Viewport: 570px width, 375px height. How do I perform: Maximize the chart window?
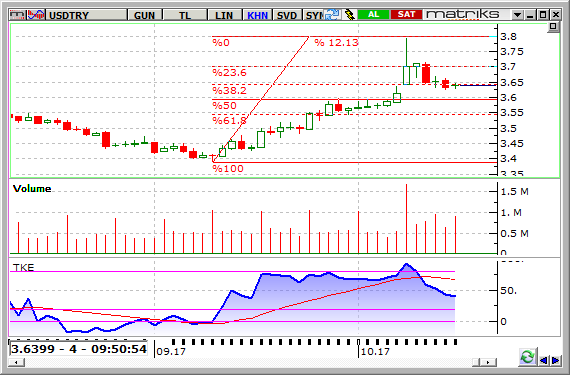click(x=543, y=15)
